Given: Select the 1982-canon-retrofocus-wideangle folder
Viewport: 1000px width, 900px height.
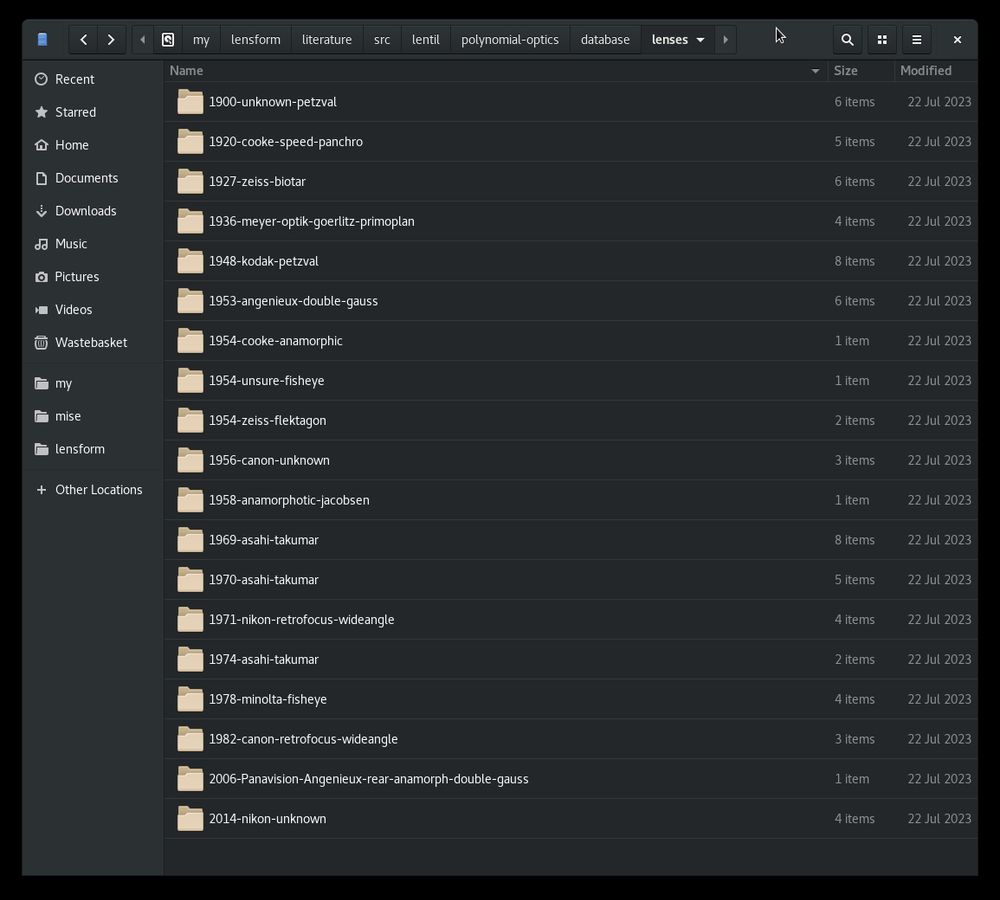Looking at the screenshot, I should coord(571,739).
